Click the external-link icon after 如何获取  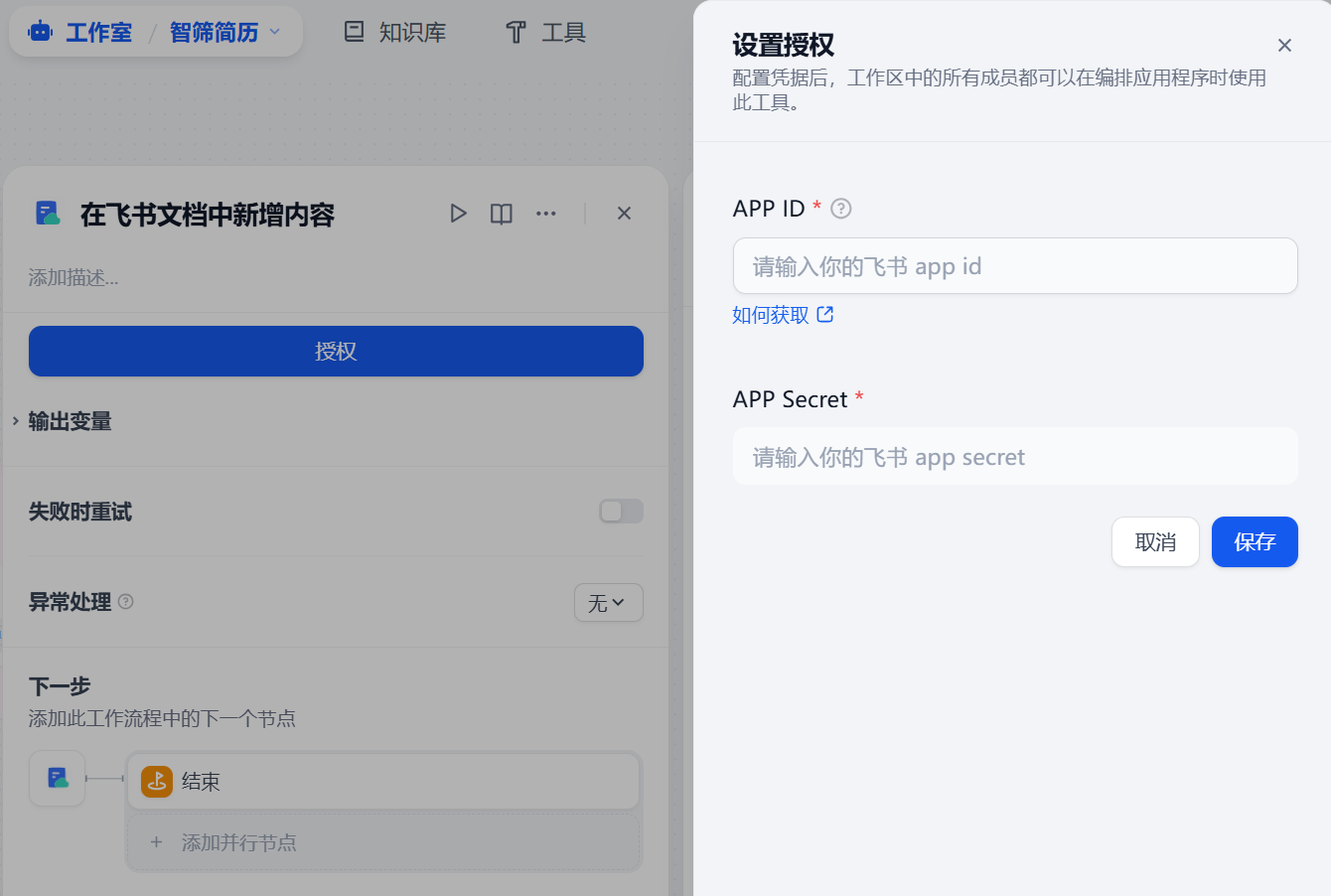[824, 314]
